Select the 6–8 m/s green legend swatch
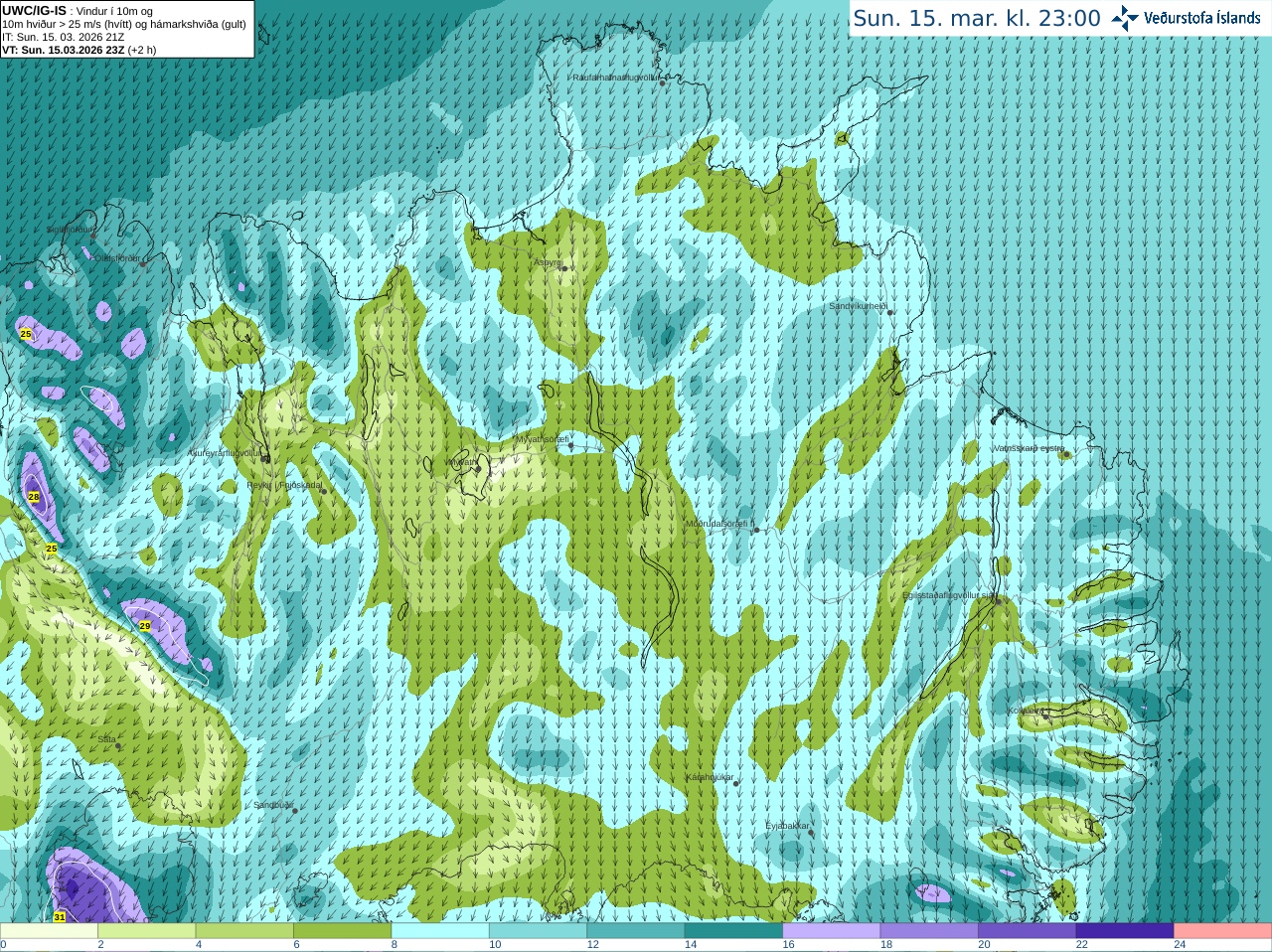 tap(342, 931)
